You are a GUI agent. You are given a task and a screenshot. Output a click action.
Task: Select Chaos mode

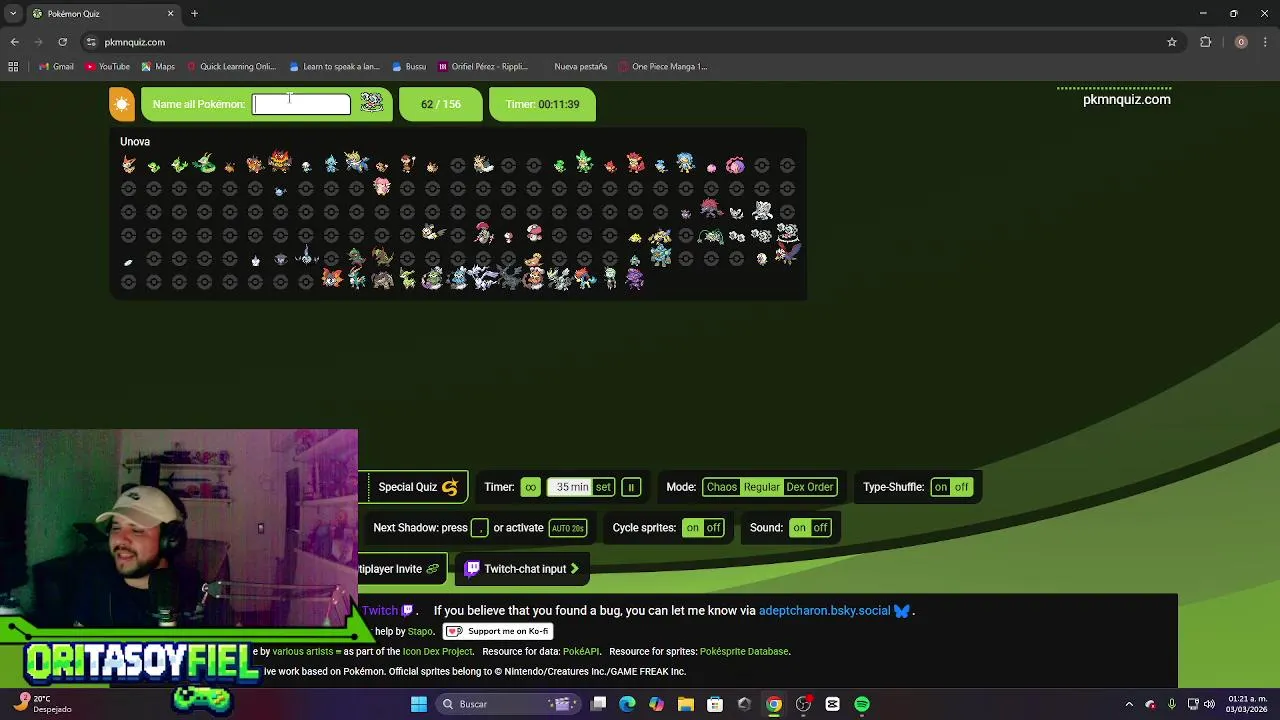pos(721,487)
